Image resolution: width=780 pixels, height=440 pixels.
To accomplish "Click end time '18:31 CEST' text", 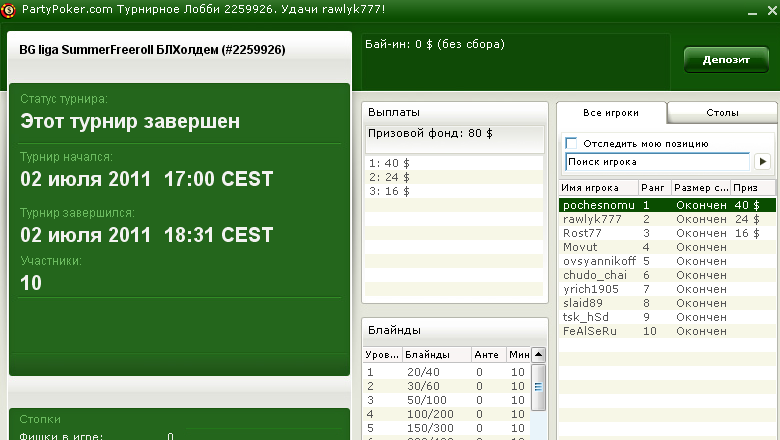I will [x=218, y=235].
